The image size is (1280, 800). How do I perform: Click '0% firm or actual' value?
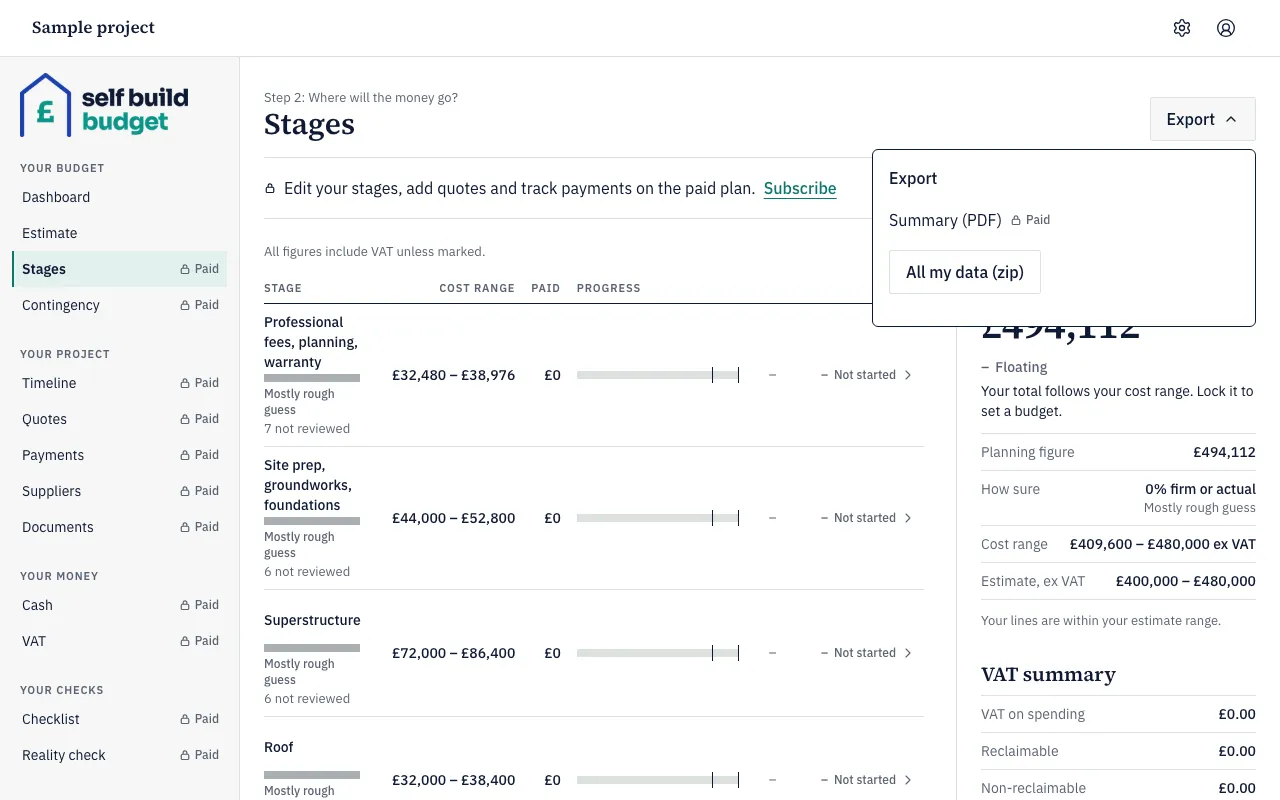[1200, 489]
